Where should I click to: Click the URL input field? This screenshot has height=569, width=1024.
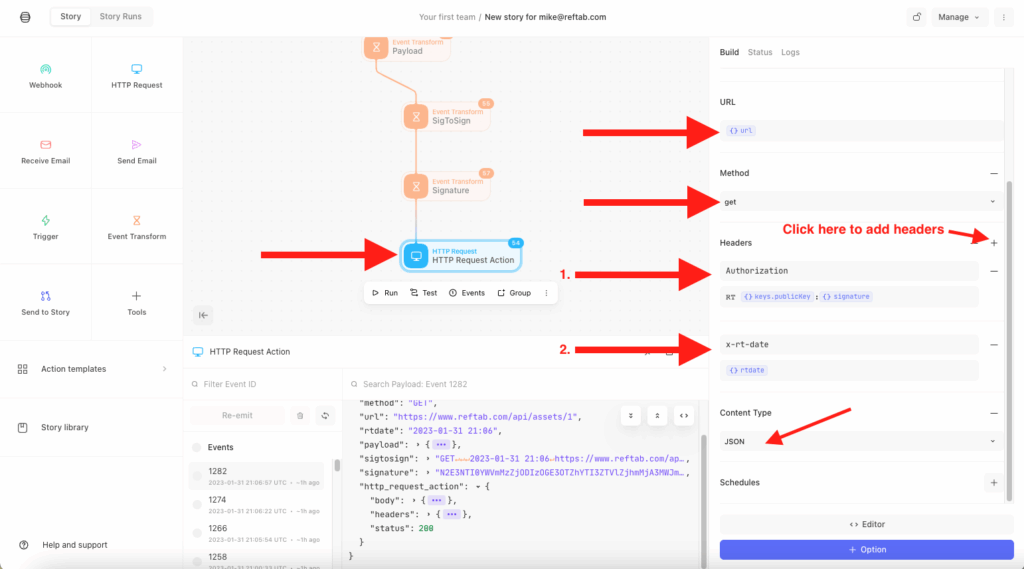coord(861,131)
